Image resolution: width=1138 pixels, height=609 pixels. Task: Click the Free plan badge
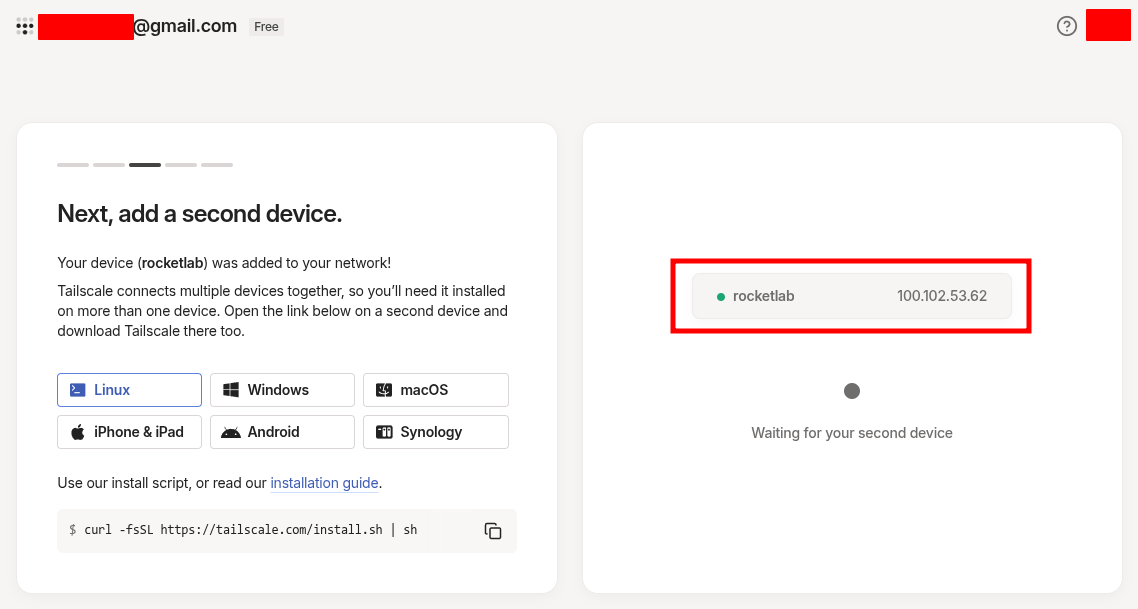coord(266,27)
